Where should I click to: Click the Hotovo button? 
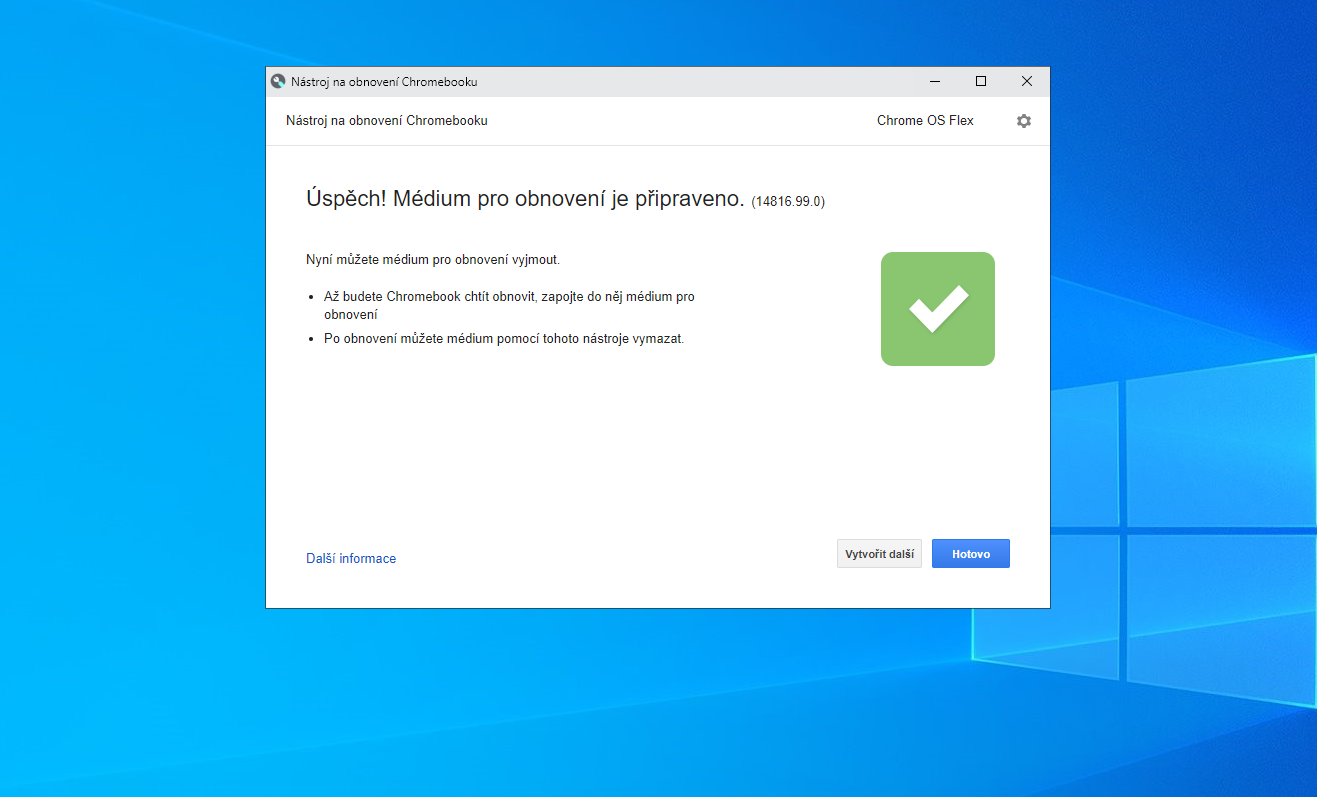[970, 554]
